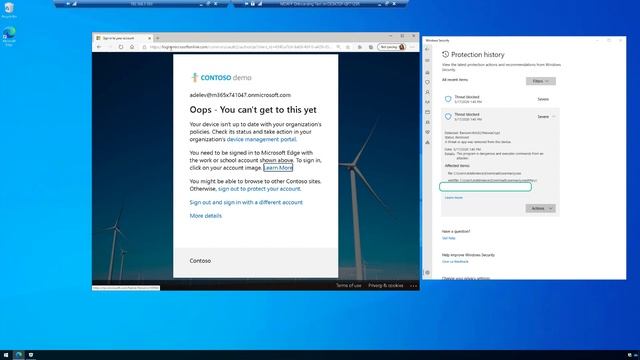
Task: Open the Windows Start menu
Action: click(6, 355)
